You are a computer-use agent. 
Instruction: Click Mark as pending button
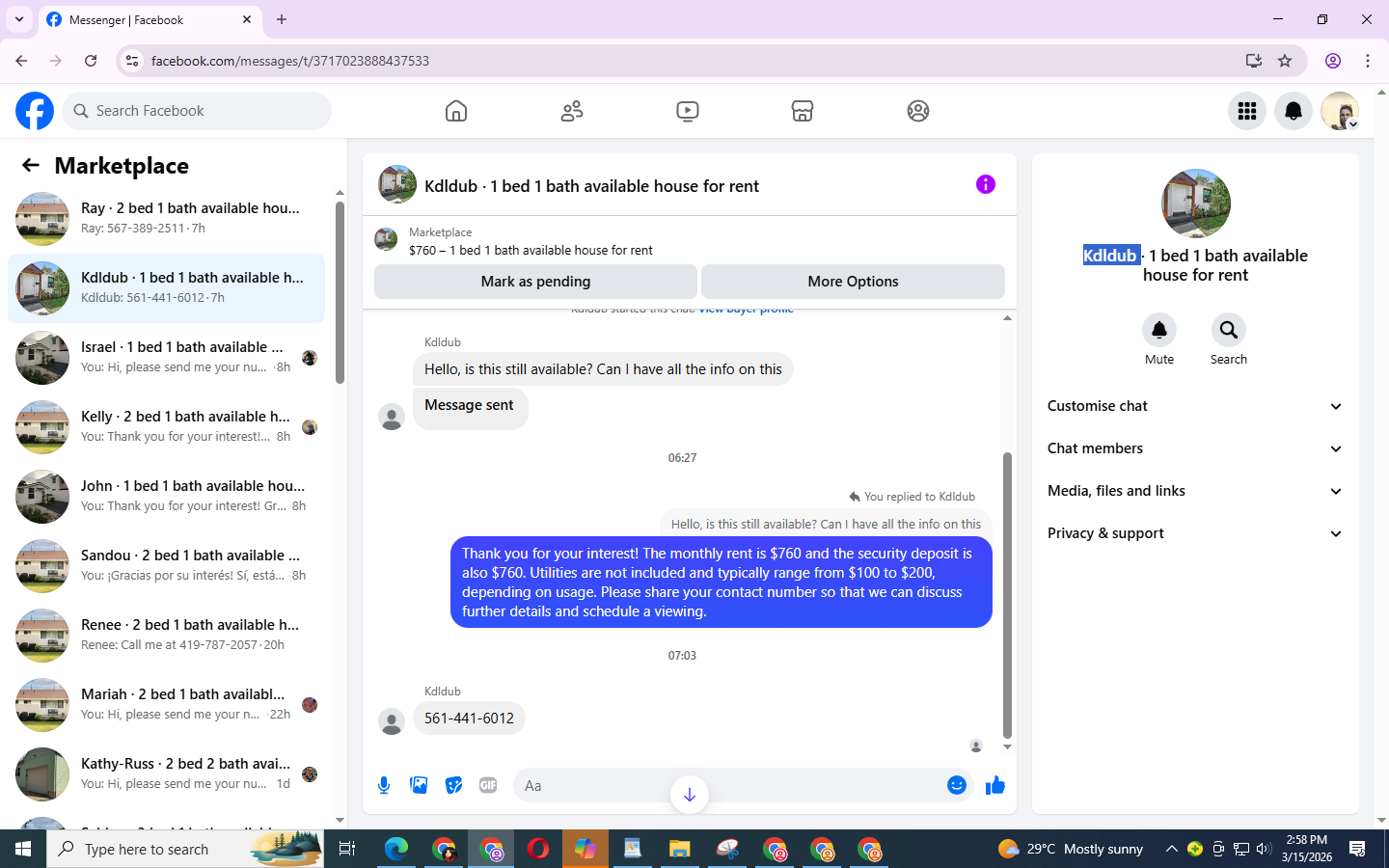[535, 282]
